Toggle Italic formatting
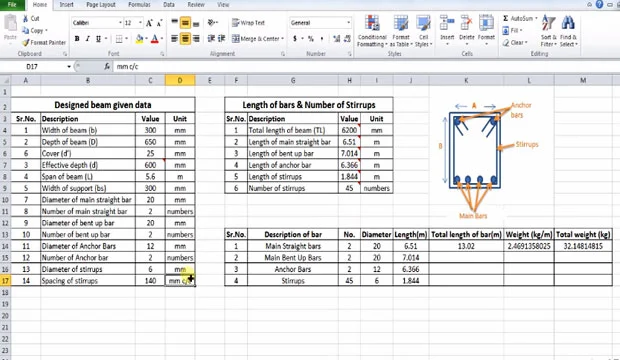The width and height of the screenshot is (620, 360). pyautogui.click(x=87, y=39)
